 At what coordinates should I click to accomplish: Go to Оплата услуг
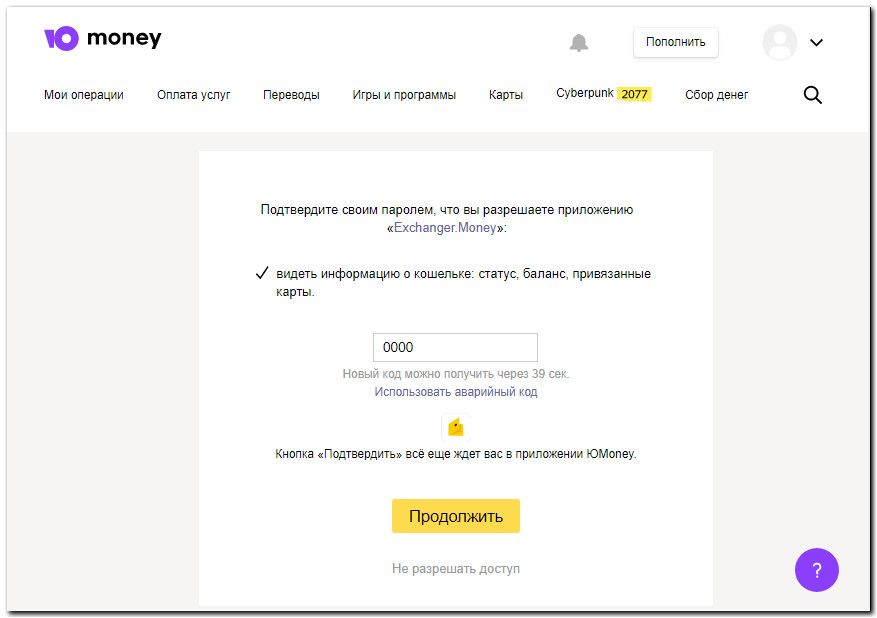pos(194,95)
